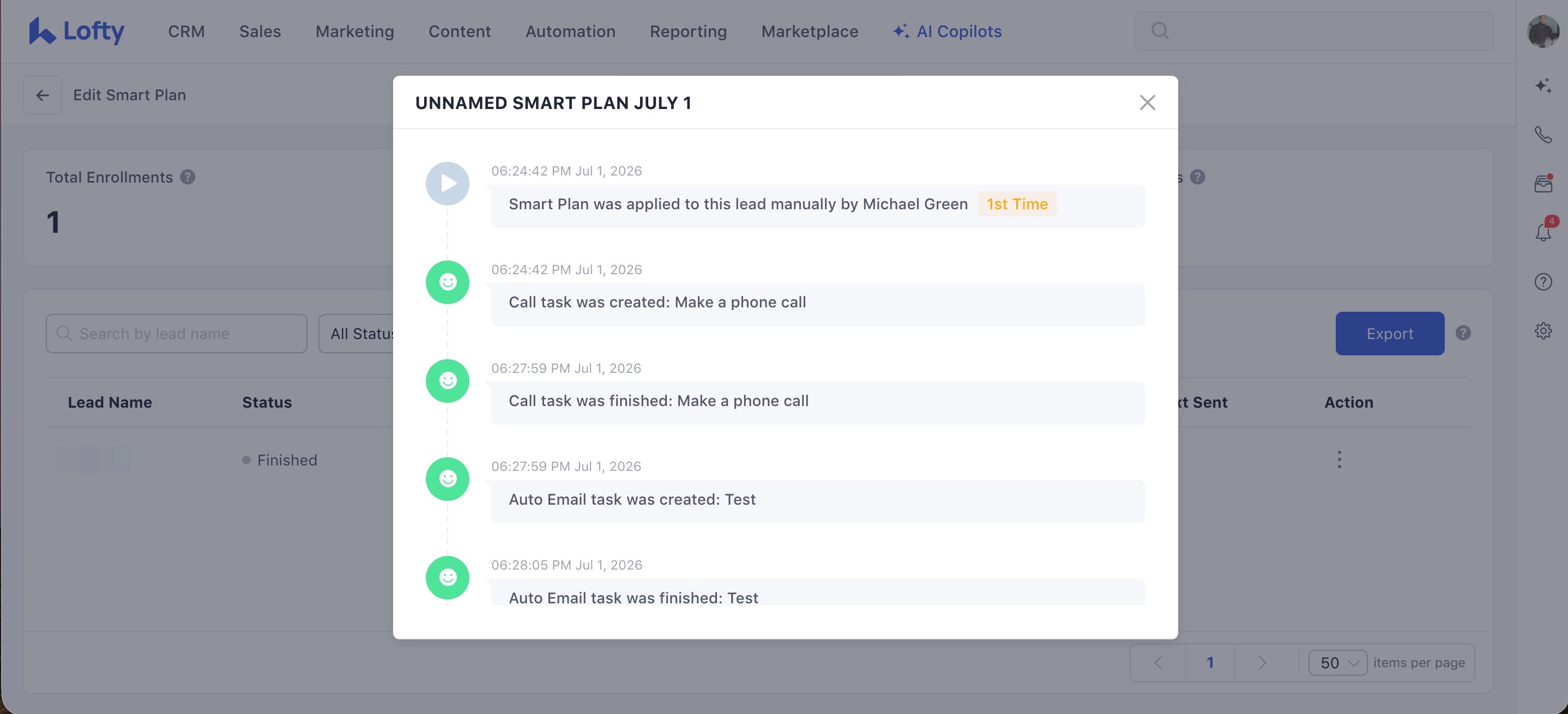Image resolution: width=1568 pixels, height=714 pixels.
Task: Click the help question mark in sidebar
Action: 1542,281
